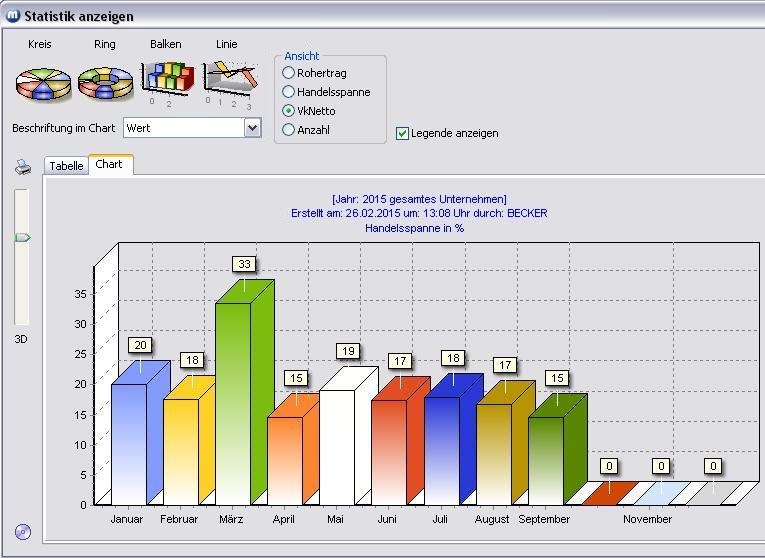This screenshot has width=765, height=558.
Task: Switch to the Tabelle tab
Action: pyautogui.click(x=66, y=166)
